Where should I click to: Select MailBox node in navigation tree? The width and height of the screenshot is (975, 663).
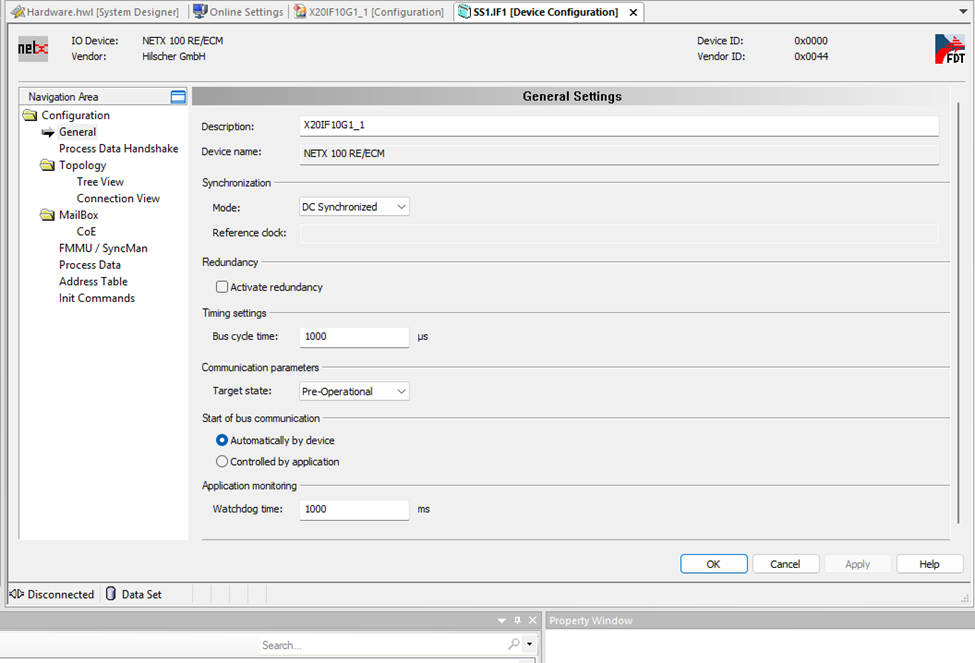click(78, 215)
